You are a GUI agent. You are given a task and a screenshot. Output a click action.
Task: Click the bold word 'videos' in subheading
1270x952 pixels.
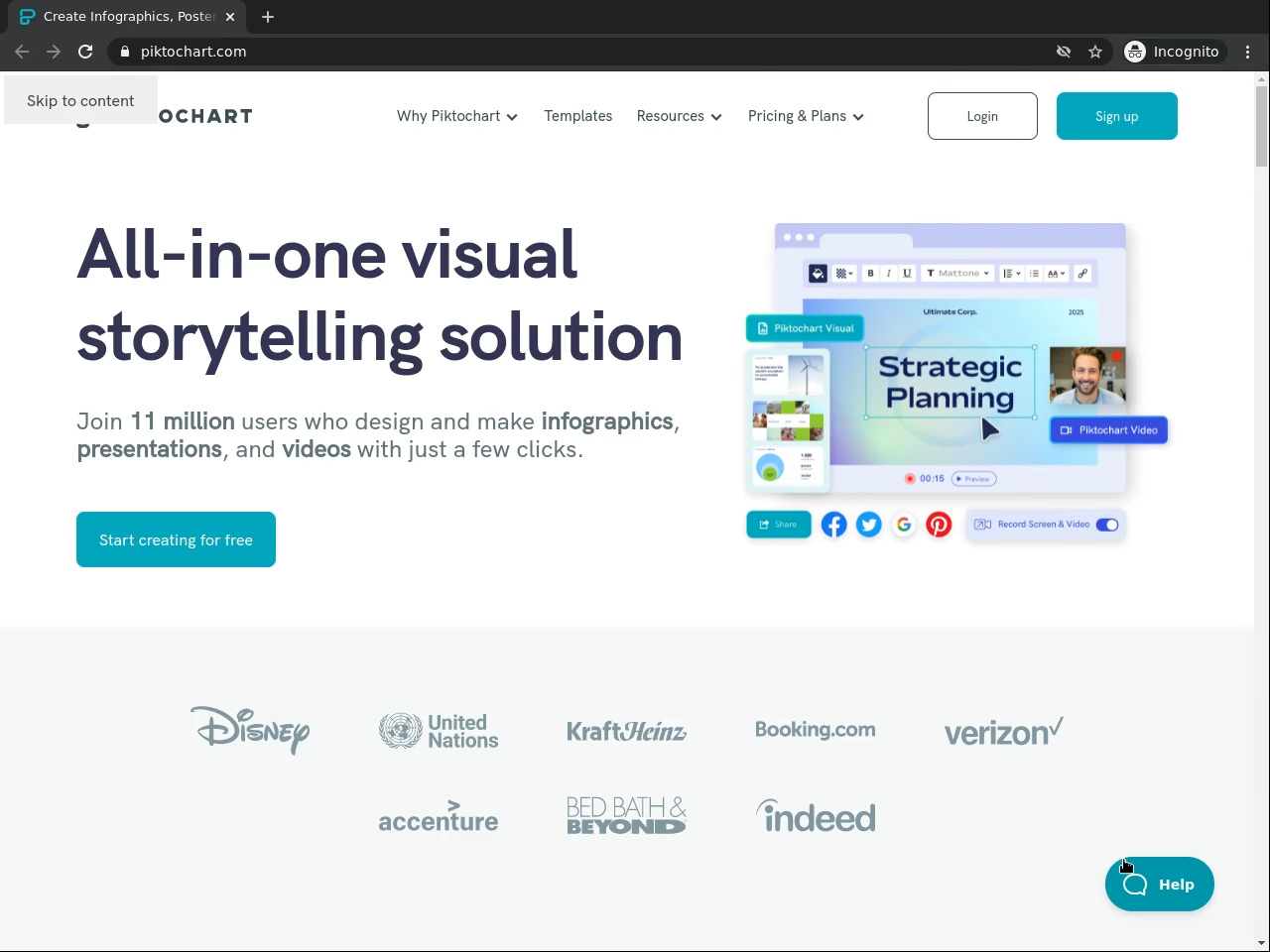317,449
